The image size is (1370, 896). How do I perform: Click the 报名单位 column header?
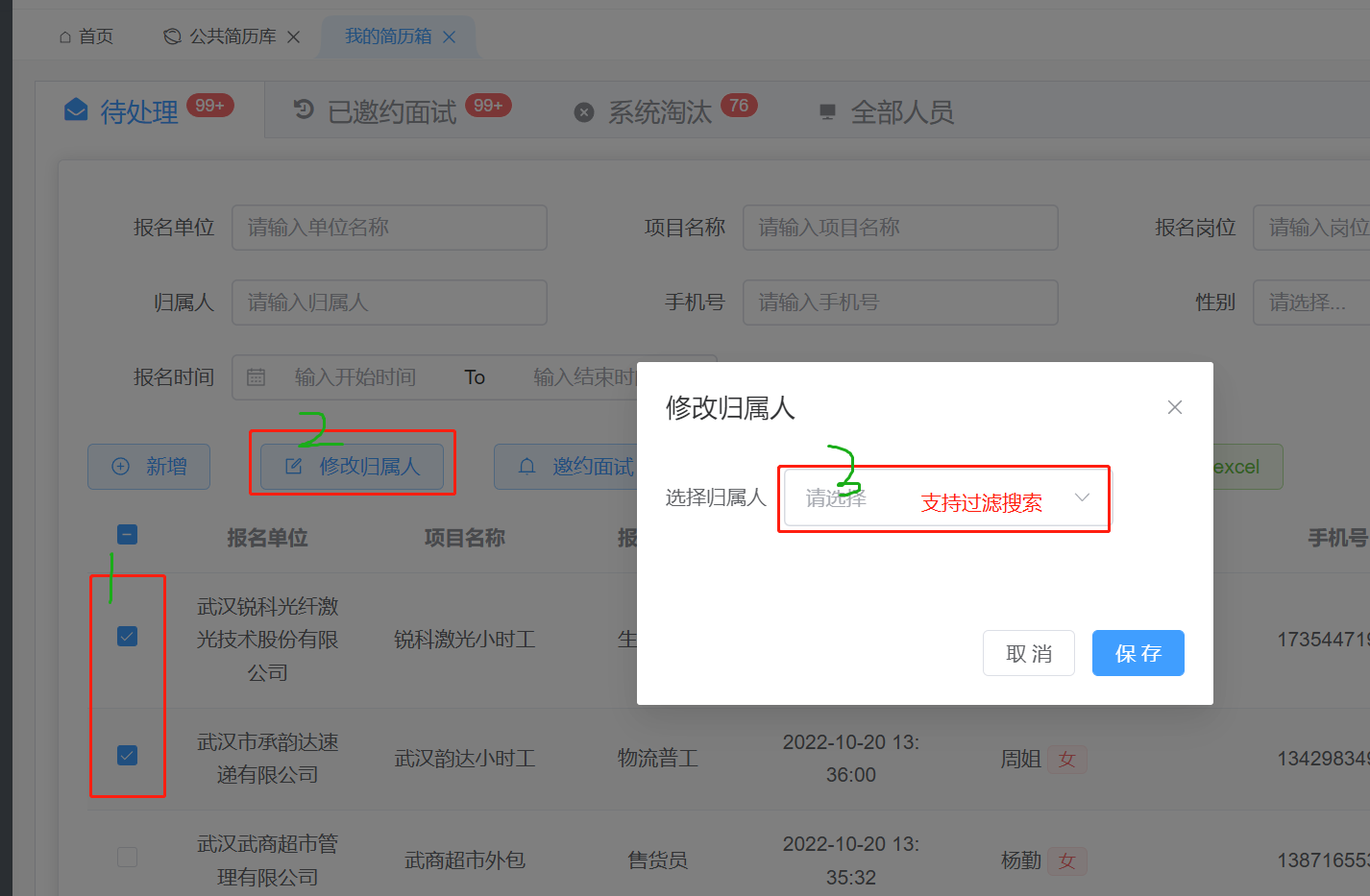(267, 538)
